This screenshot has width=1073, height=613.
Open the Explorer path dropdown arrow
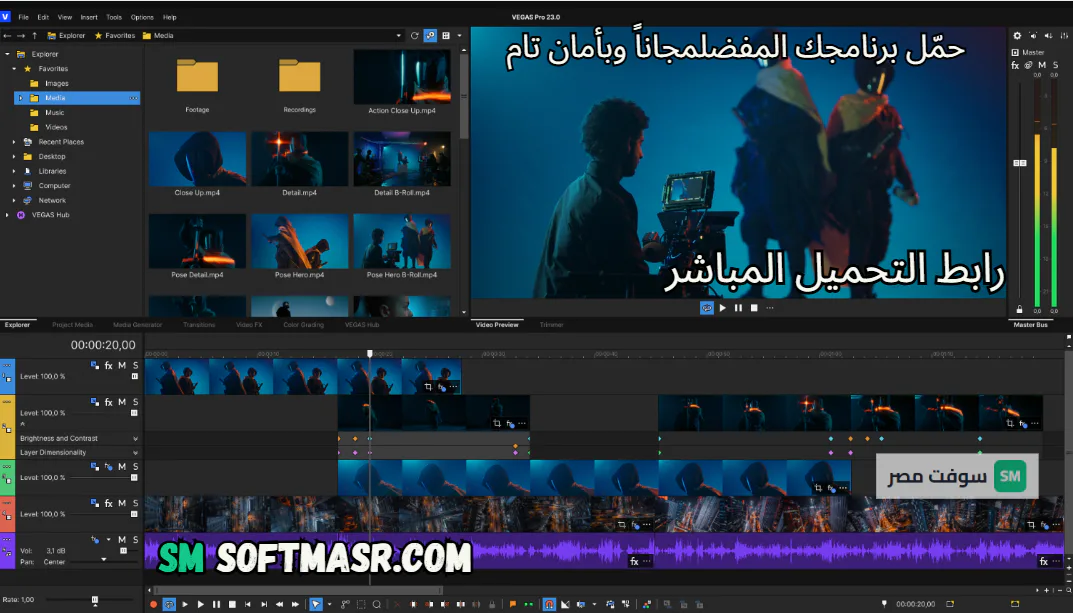(399, 36)
